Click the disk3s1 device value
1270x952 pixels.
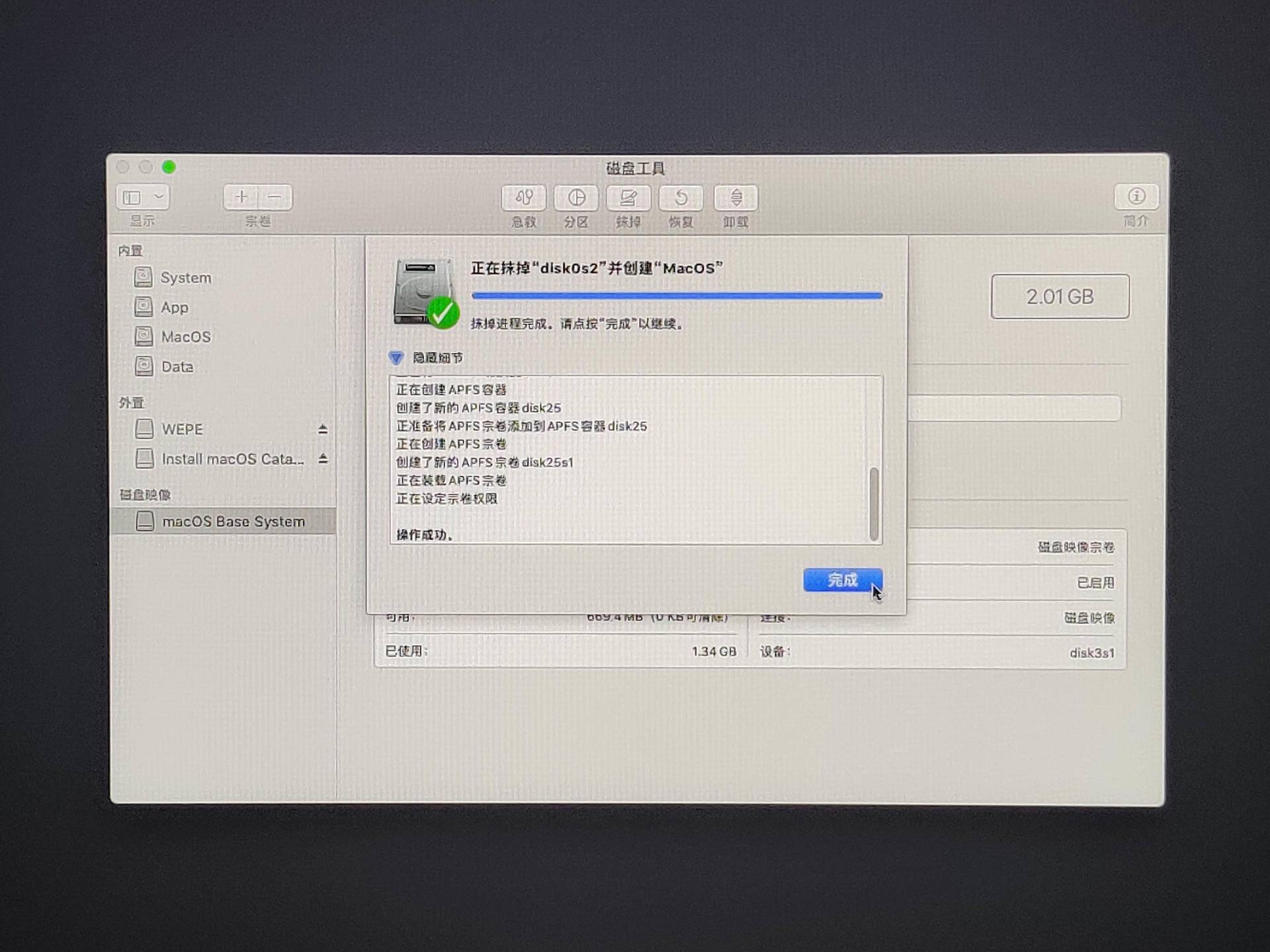click(x=1091, y=653)
